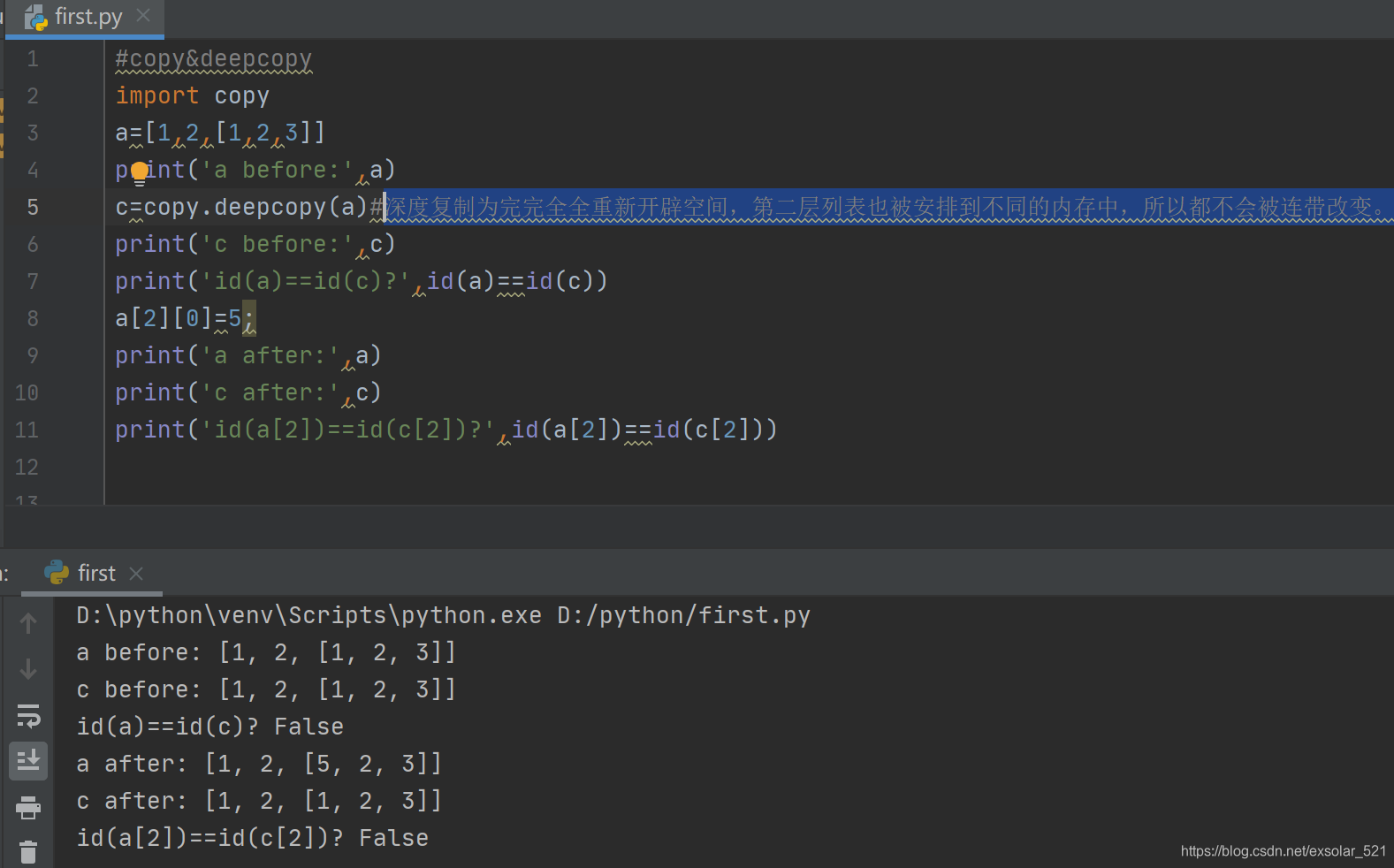Click output 'a before: [1, 2, [1, 2, 3]]'
1394x868 pixels.
click(266, 652)
